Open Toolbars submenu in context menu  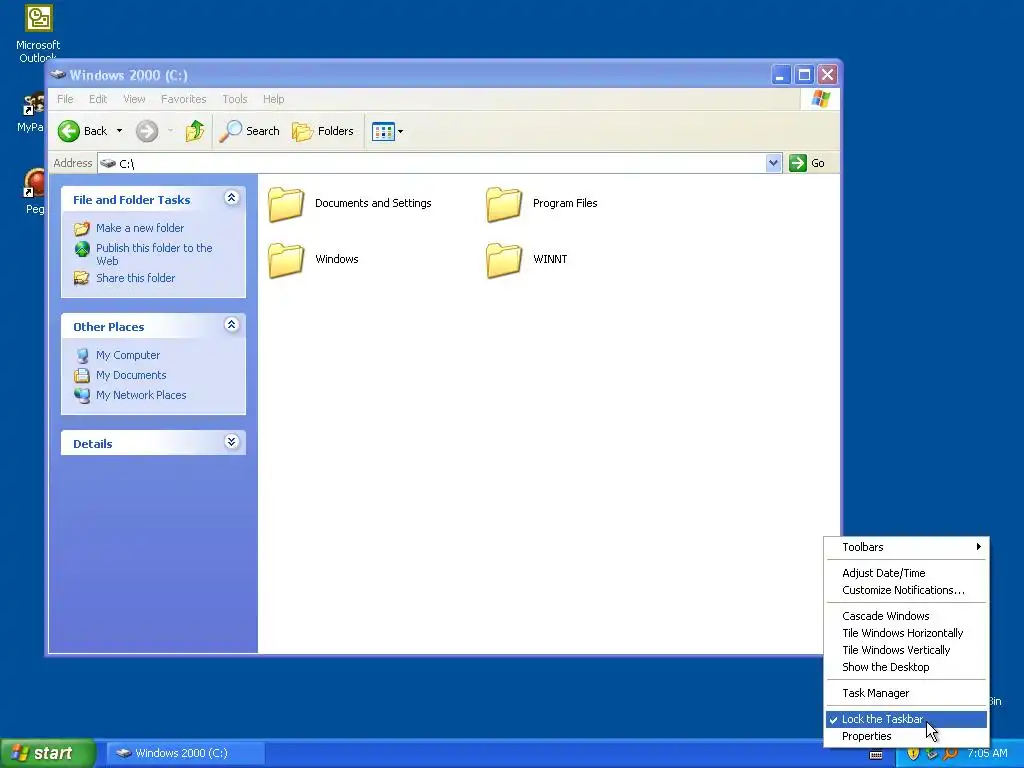click(x=906, y=547)
